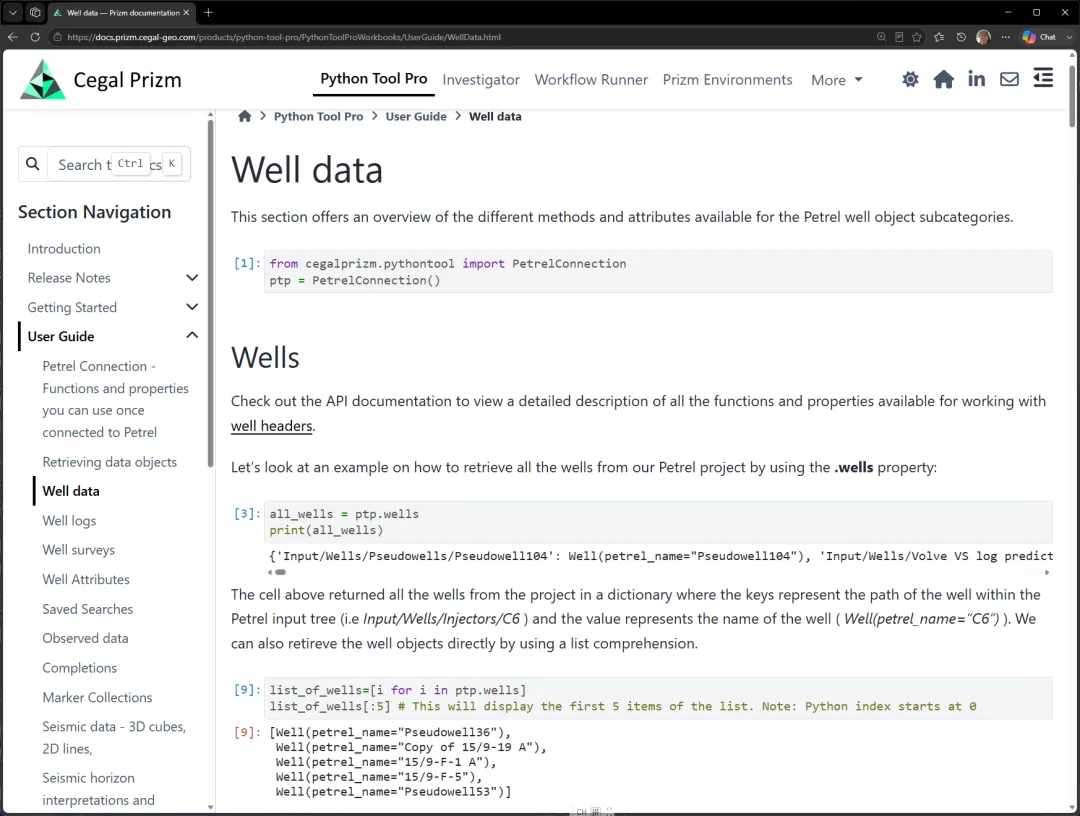Click the ptp = PetrelConnection() code line
Image resolution: width=1080 pixels, height=816 pixels.
(355, 280)
